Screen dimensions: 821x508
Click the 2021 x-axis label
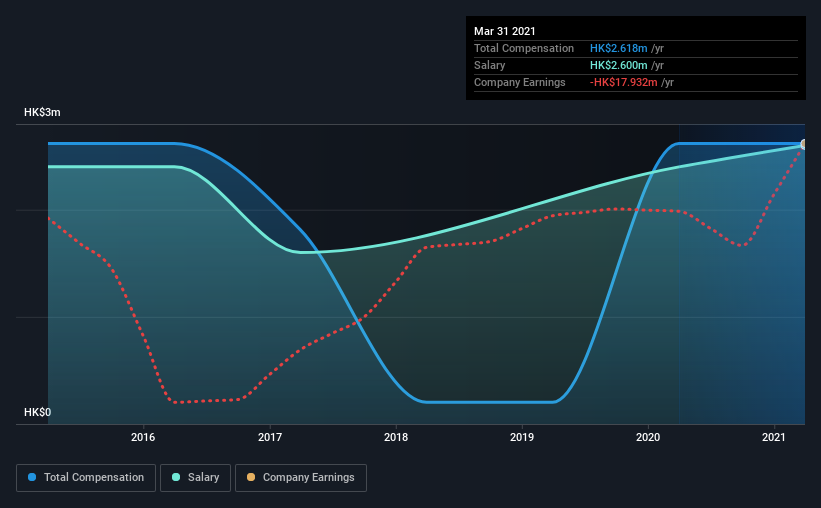coord(774,437)
